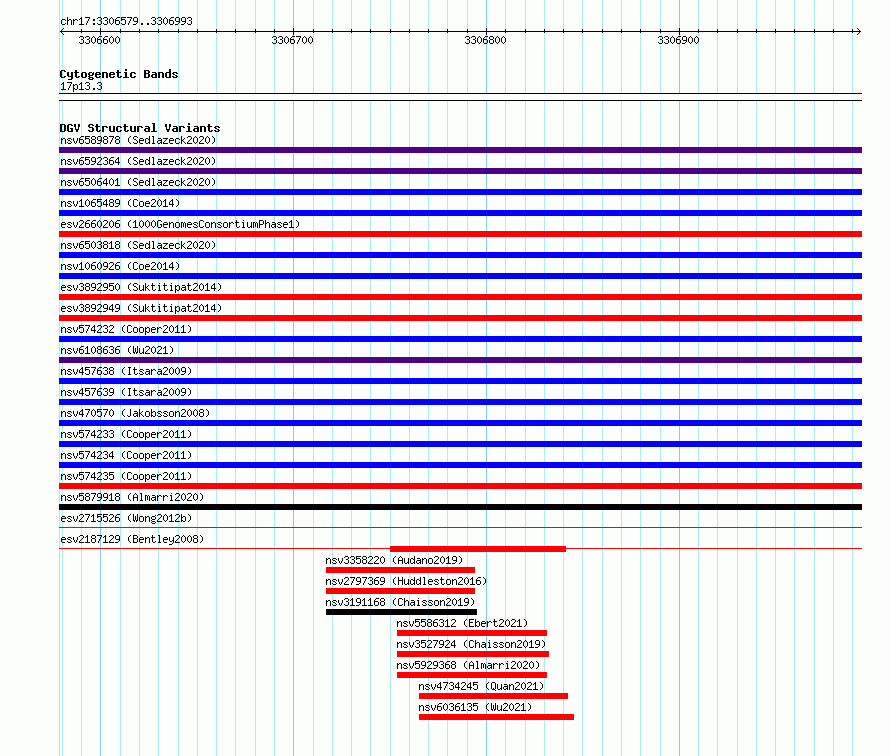The width and height of the screenshot is (890, 756).
Task: Select the blue bar under nsv574234
Action: (460, 465)
